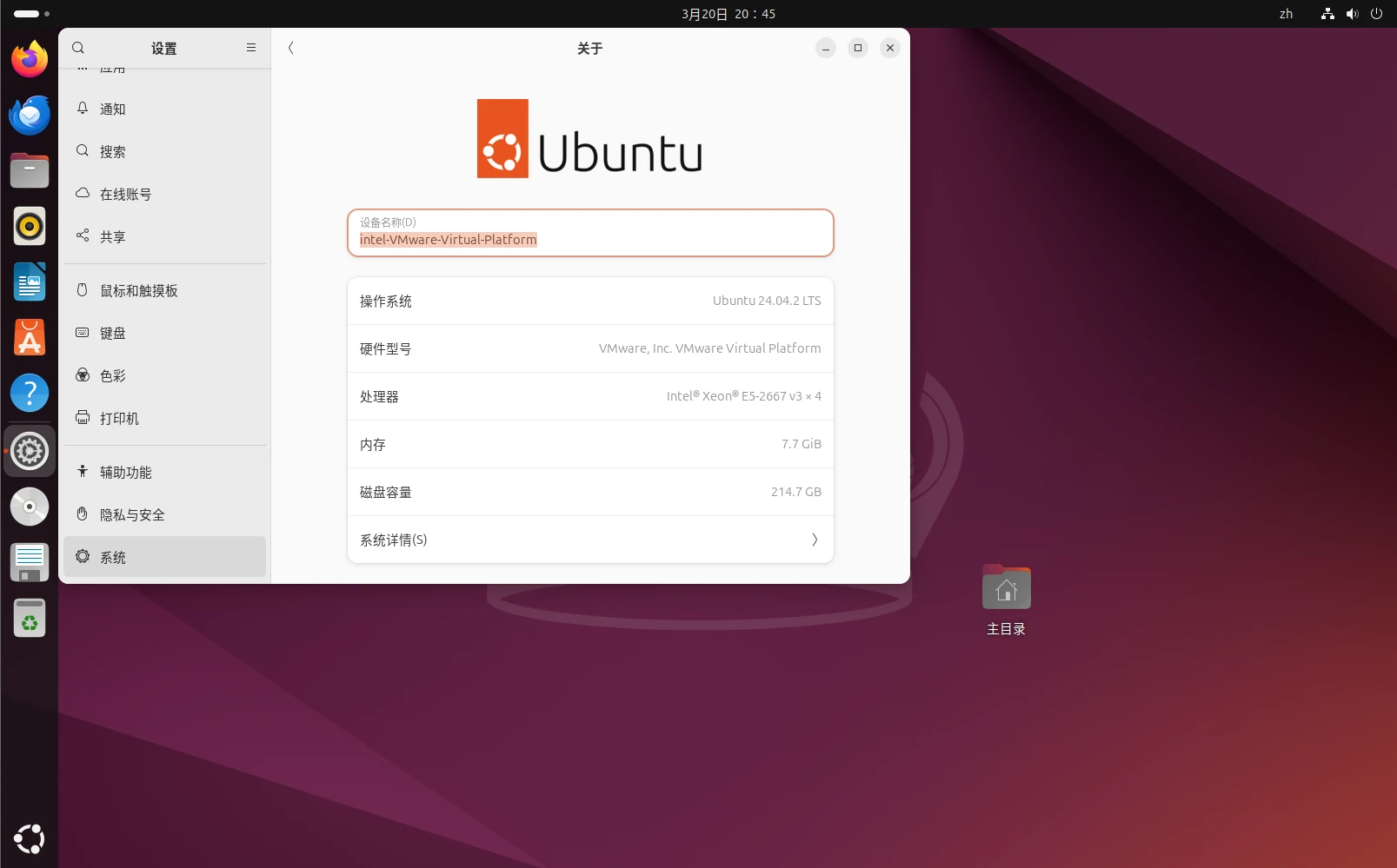Click the 214.7 GB disk capacity value
The width and height of the screenshot is (1397, 868).
796,492
